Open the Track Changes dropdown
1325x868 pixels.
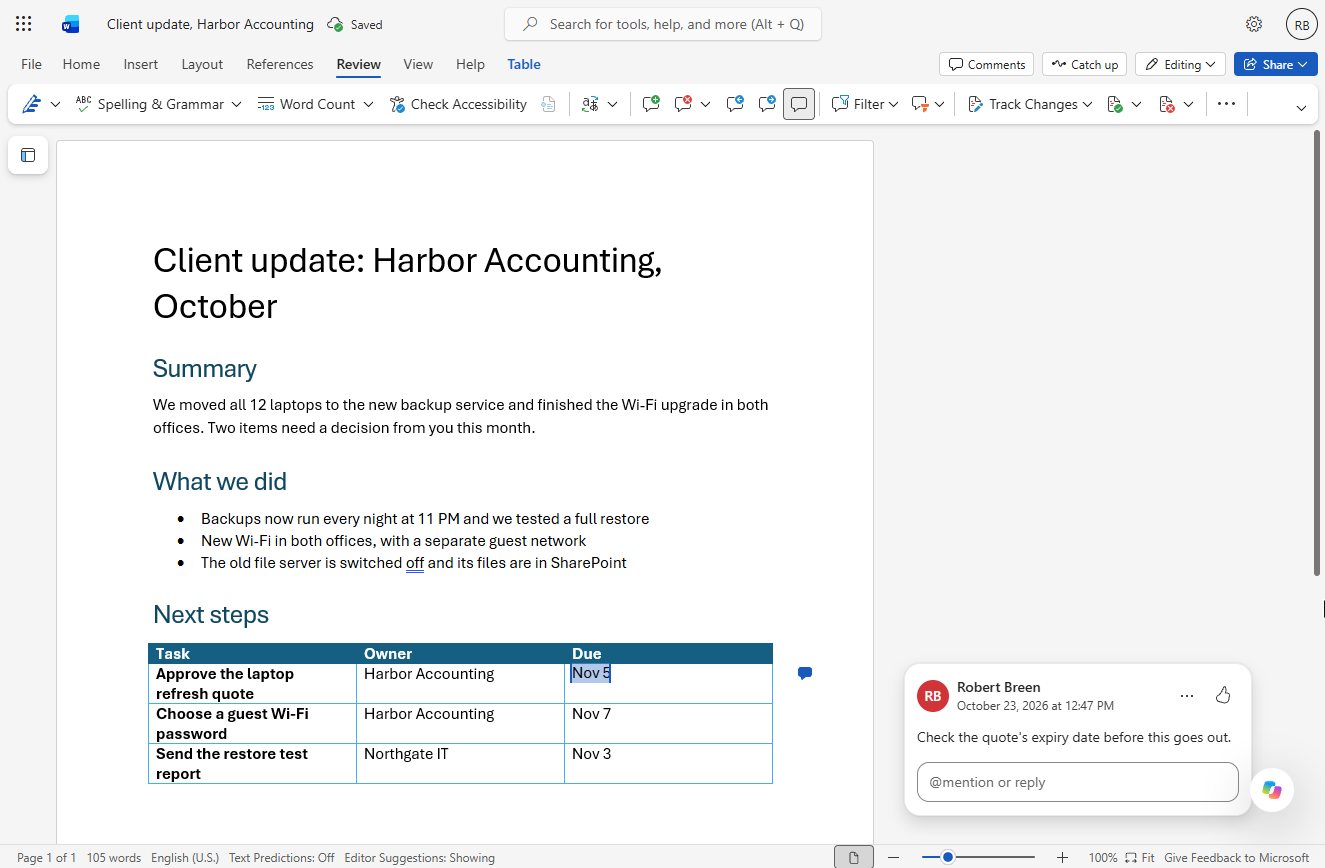coord(1029,104)
